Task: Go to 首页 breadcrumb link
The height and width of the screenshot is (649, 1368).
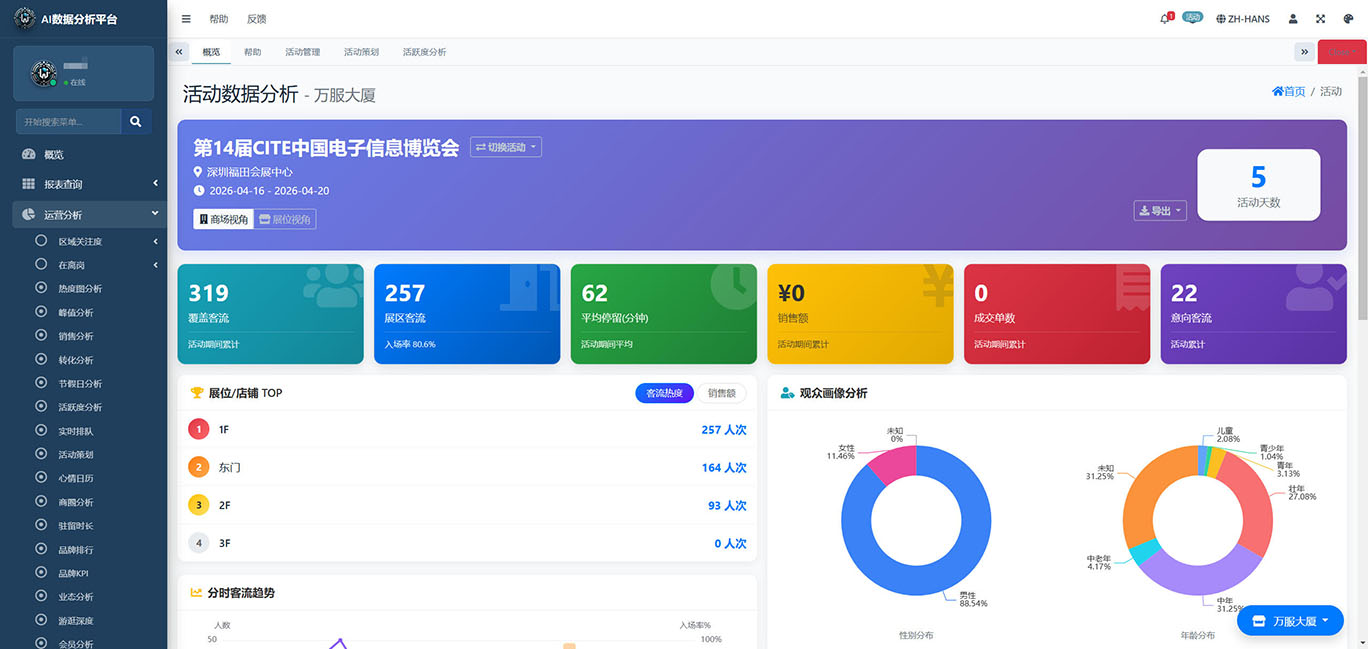Action: 1289,91
